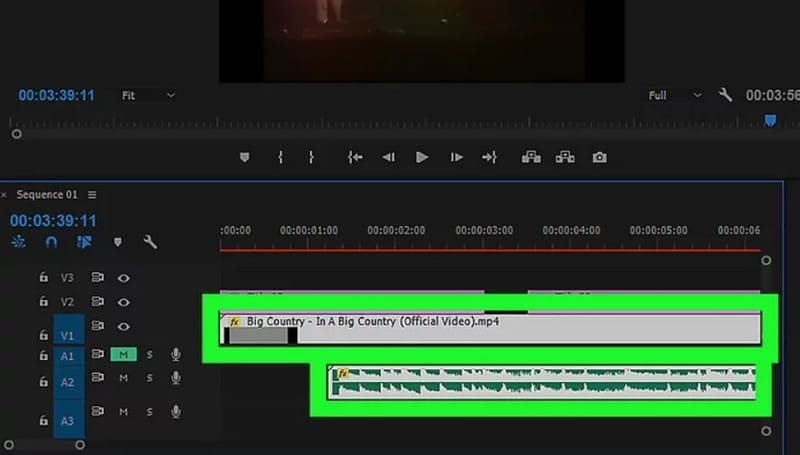Toggle the lock on track V2
This screenshot has width=800, height=455.
43,301
